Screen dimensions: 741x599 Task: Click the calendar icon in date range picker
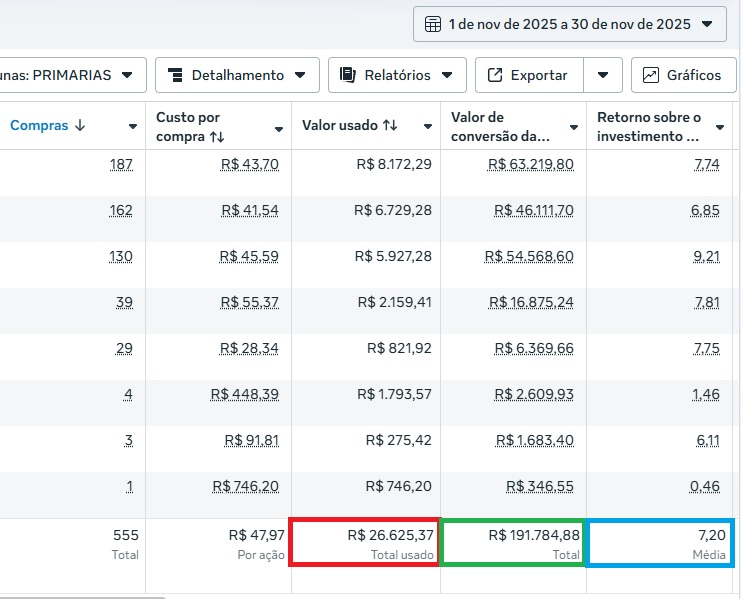pos(433,24)
